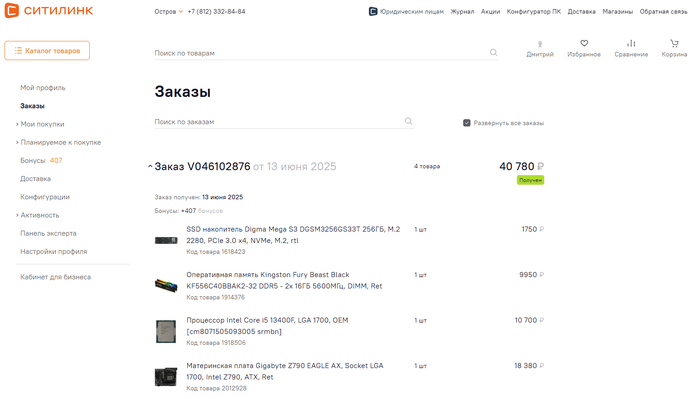Open Настройки профиля
This screenshot has width=700, height=399.
coord(54,251)
